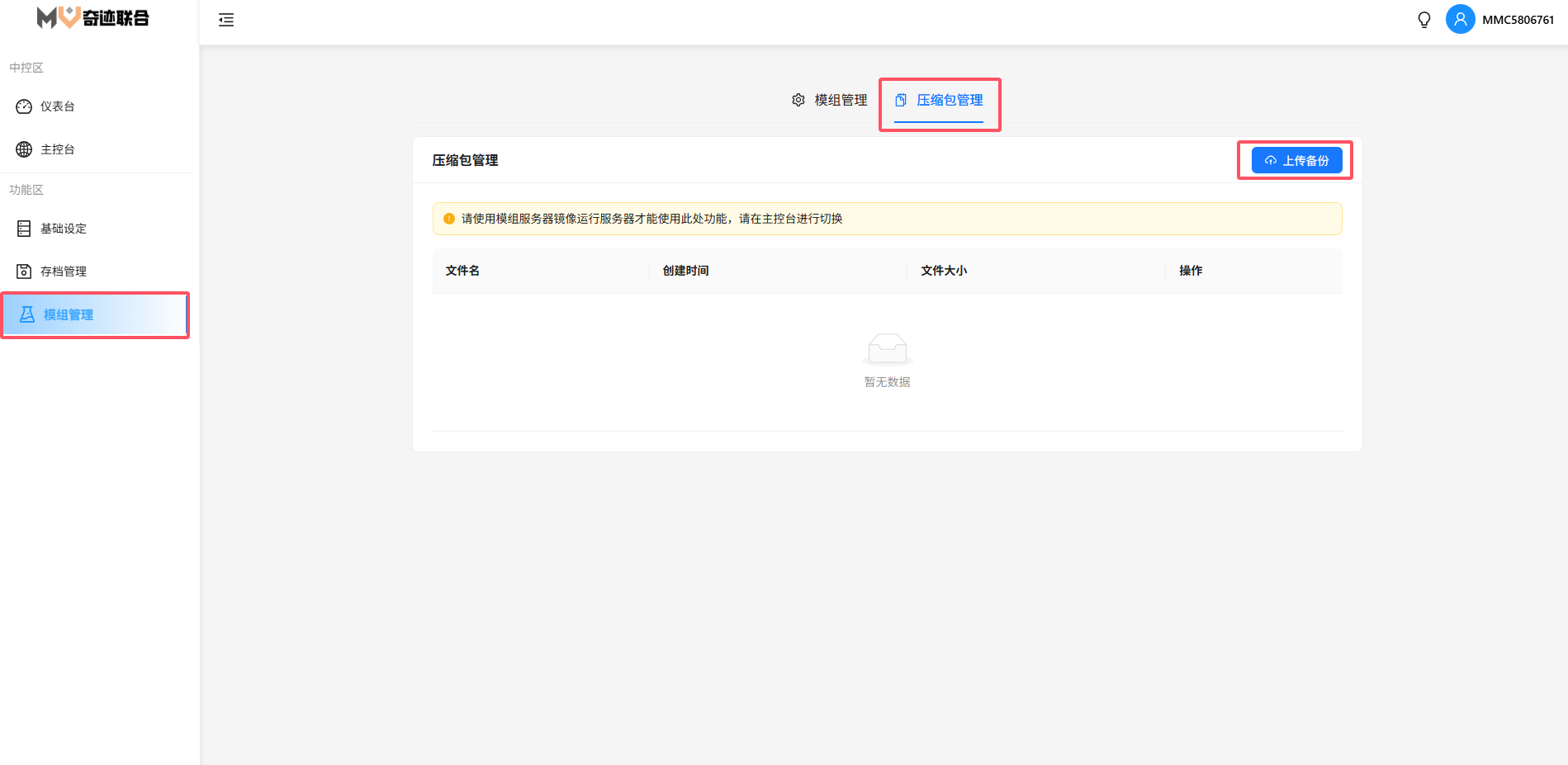This screenshot has height=765, width=1568.
Task: Click the flask icon for sidebar 模组管理
Action: point(27,314)
